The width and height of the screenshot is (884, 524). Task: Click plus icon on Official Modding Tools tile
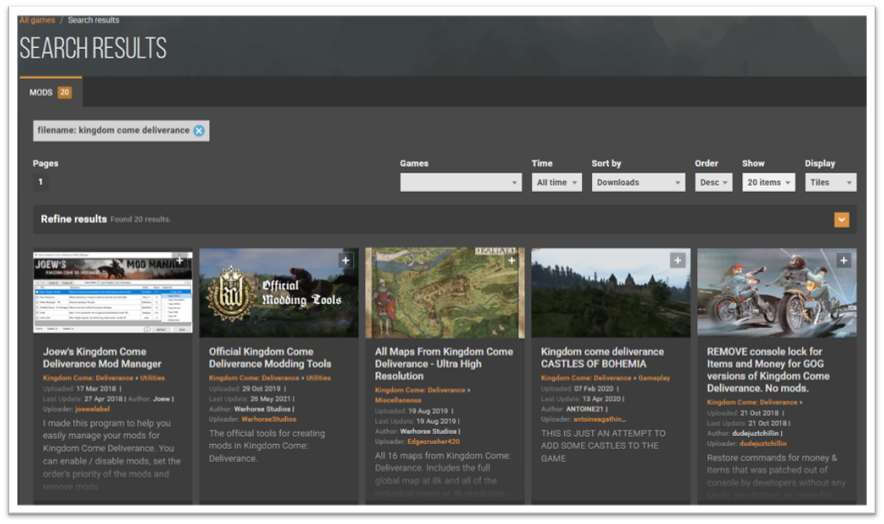(x=346, y=261)
